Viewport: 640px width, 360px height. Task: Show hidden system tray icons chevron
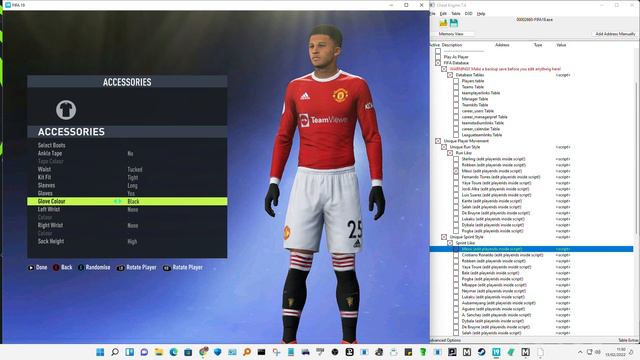tap(580, 352)
